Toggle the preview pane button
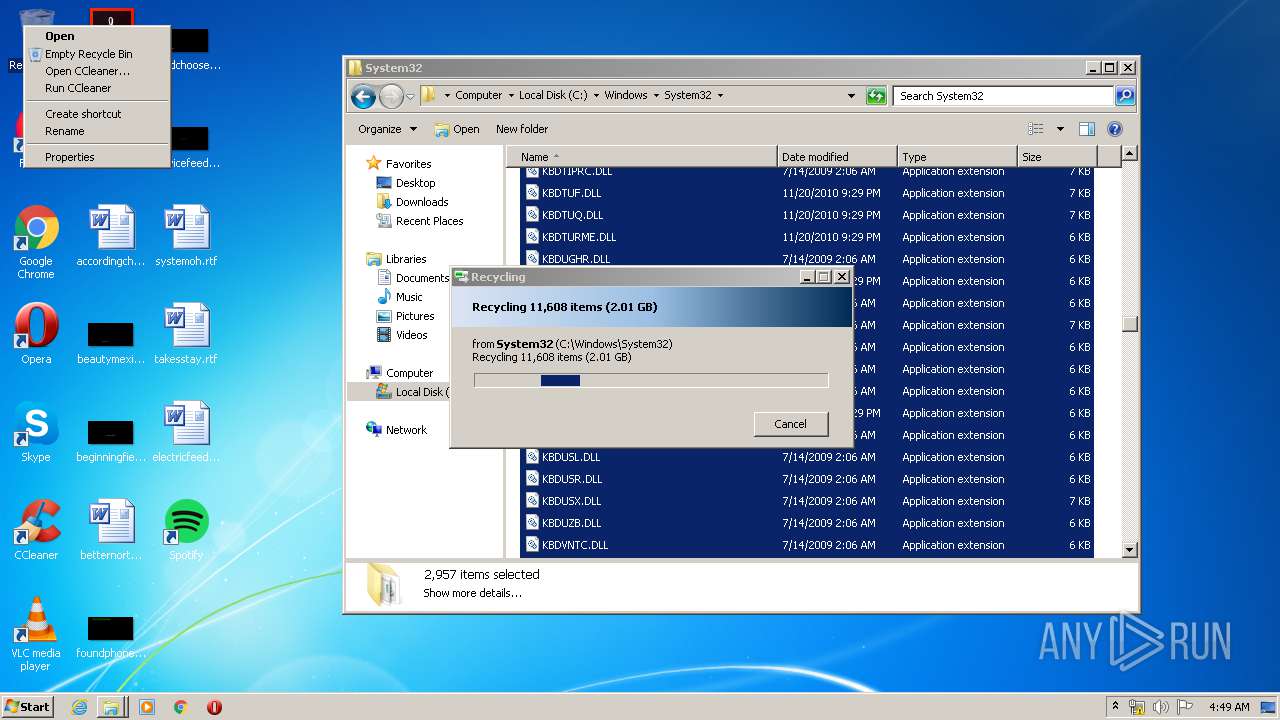Image resolution: width=1280 pixels, height=720 pixels. [1087, 129]
